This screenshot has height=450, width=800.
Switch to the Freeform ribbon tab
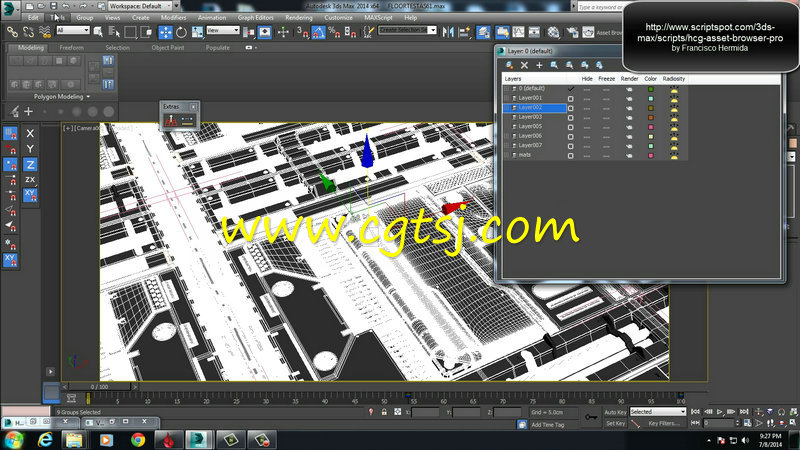click(71, 47)
